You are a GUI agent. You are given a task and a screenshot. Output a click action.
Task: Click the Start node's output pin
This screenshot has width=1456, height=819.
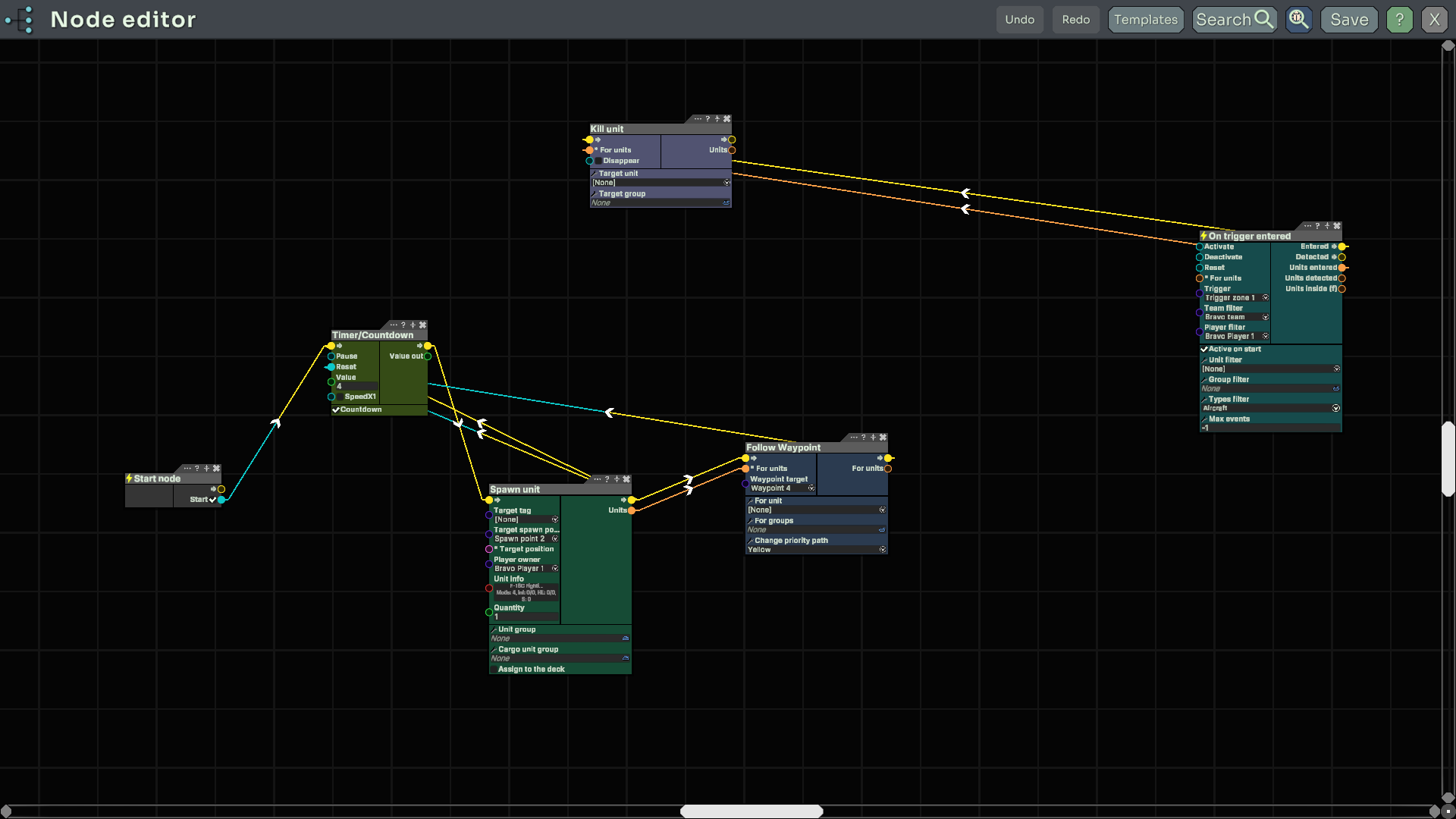click(x=221, y=500)
